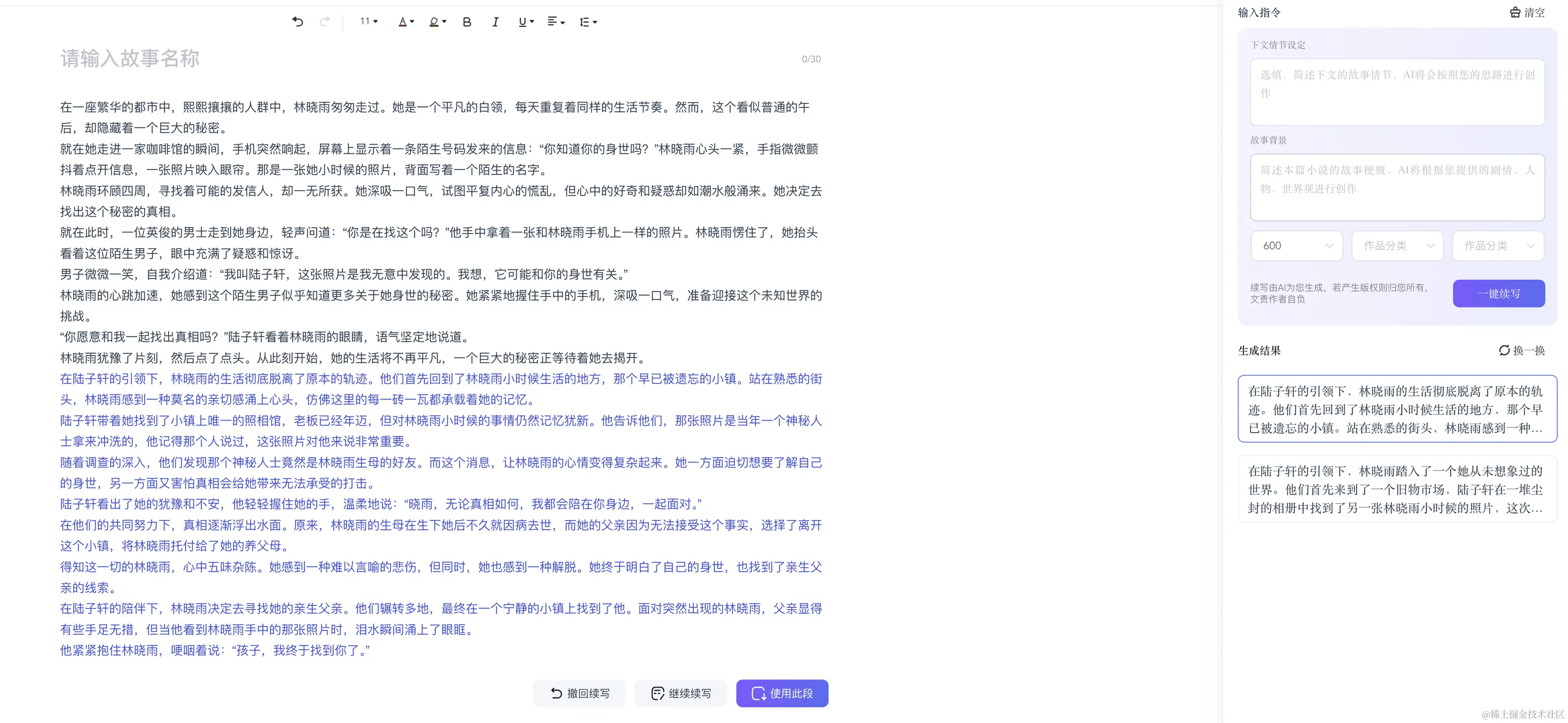Toggle italic formatting
1568x723 pixels.
[x=495, y=22]
